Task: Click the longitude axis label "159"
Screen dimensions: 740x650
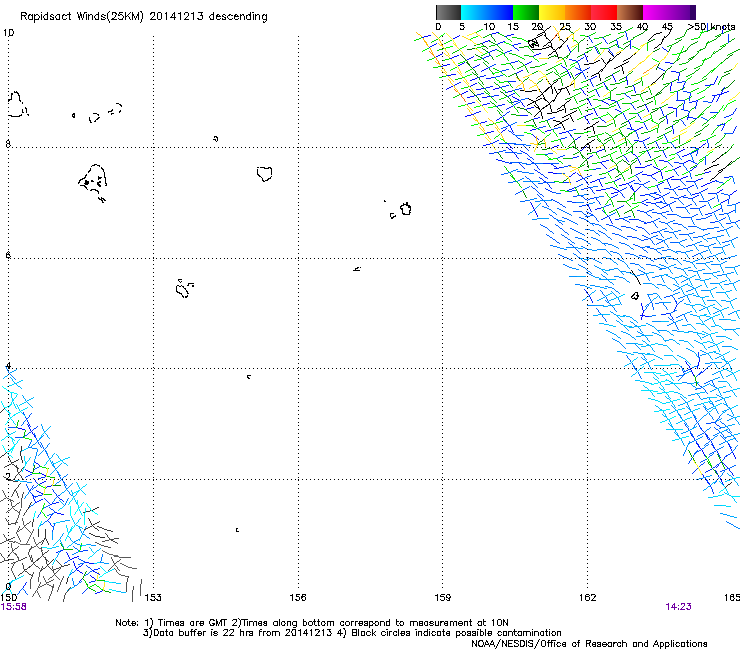Action: (x=443, y=598)
